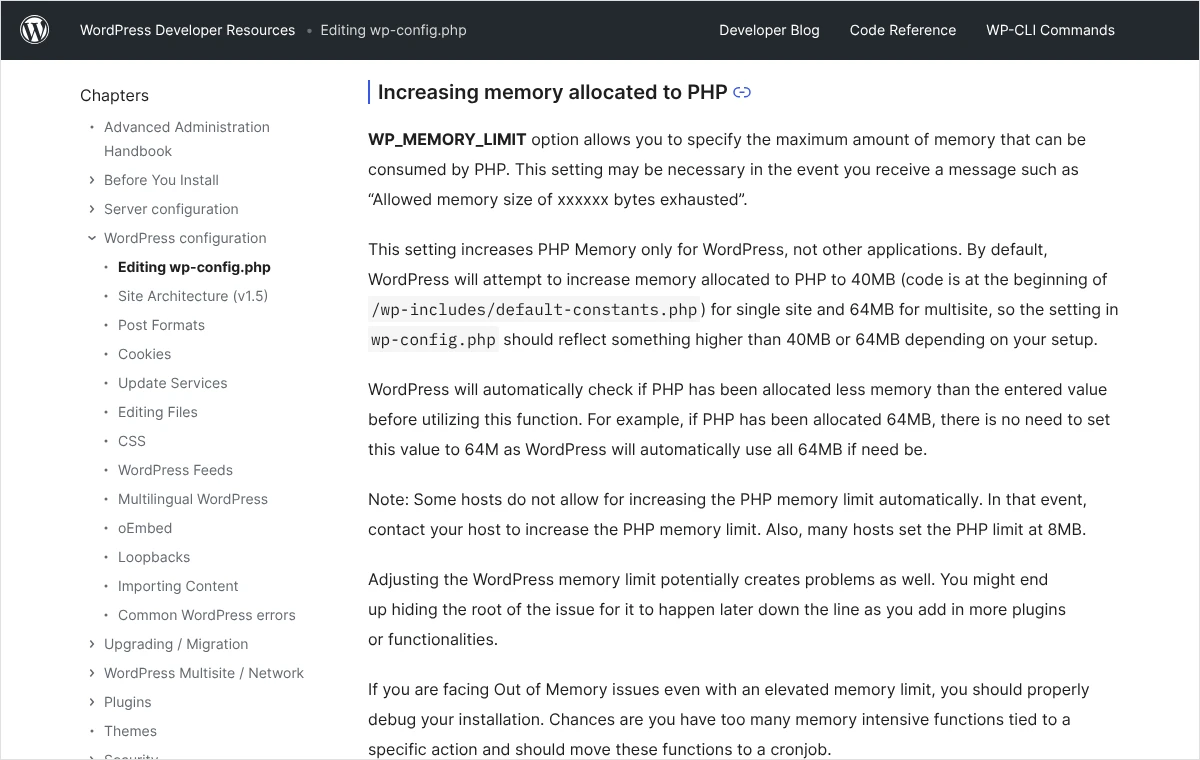This screenshot has width=1200, height=760.
Task: Open the Update Services page
Action: tap(172, 383)
